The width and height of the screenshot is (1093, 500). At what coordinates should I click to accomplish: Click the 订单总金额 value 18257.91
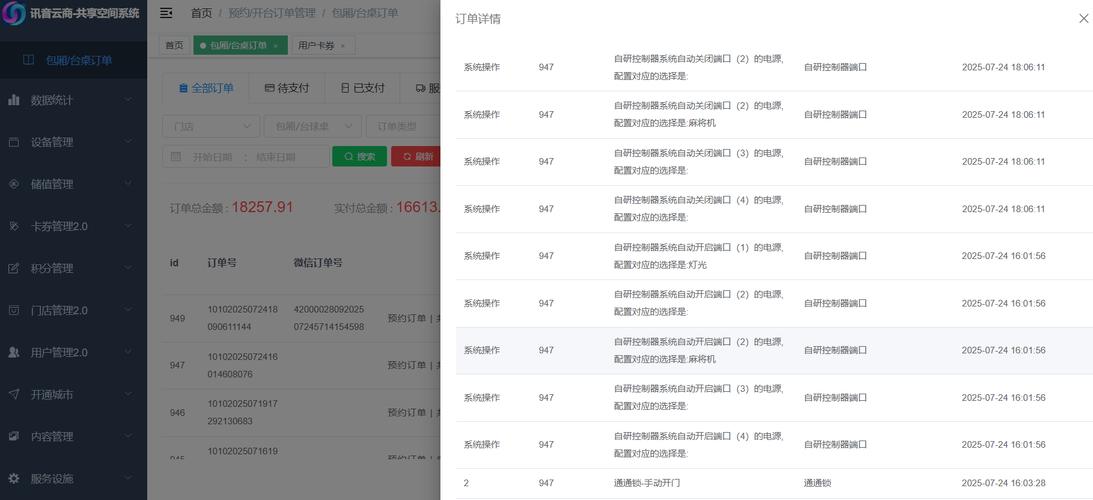coord(262,207)
